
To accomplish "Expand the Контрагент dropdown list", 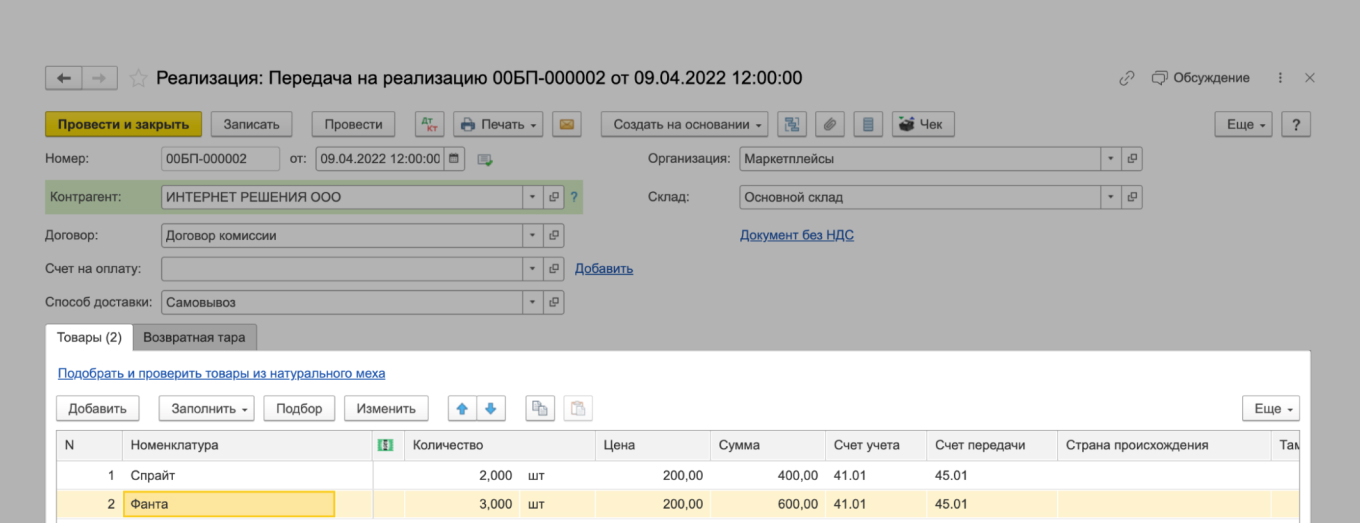I will pos(531,198).
